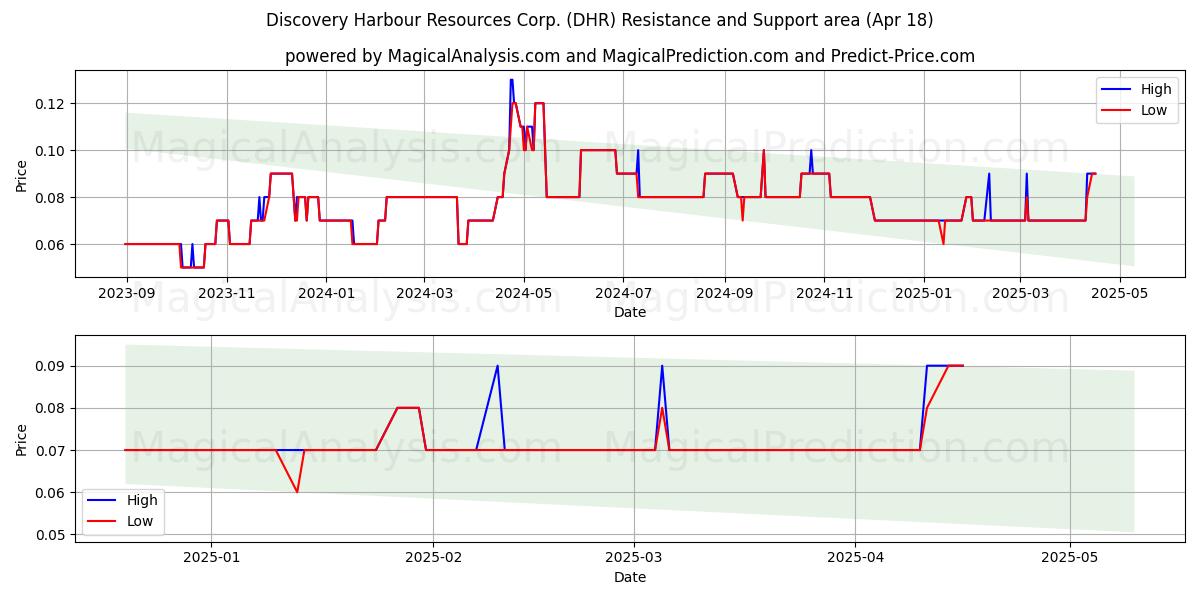The image size is (1200, 600).
Task: Click top chart x-axis label '2024-07'
Action: [x=623, y=294]
